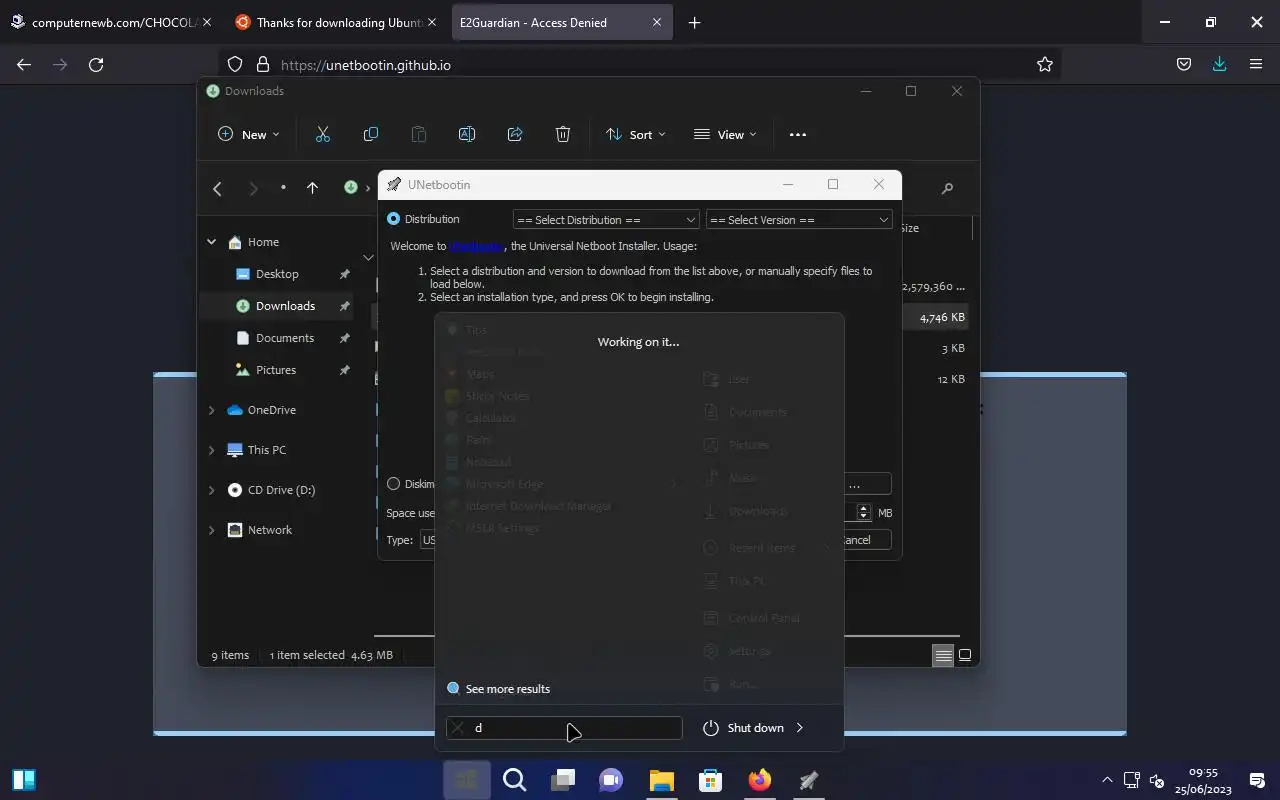Go back in the Downloads explorer window
This screenshot has height=800, width=1280.
(217, 188)
